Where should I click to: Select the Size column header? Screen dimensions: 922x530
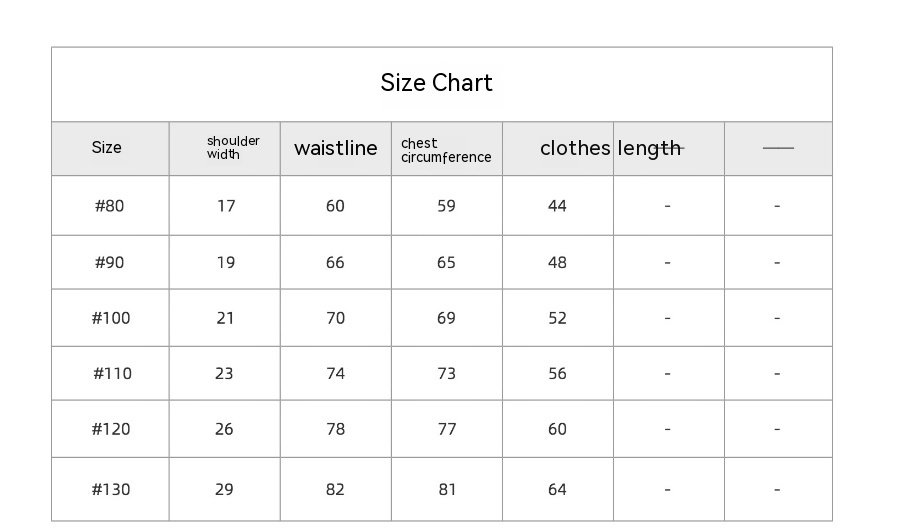107,148
